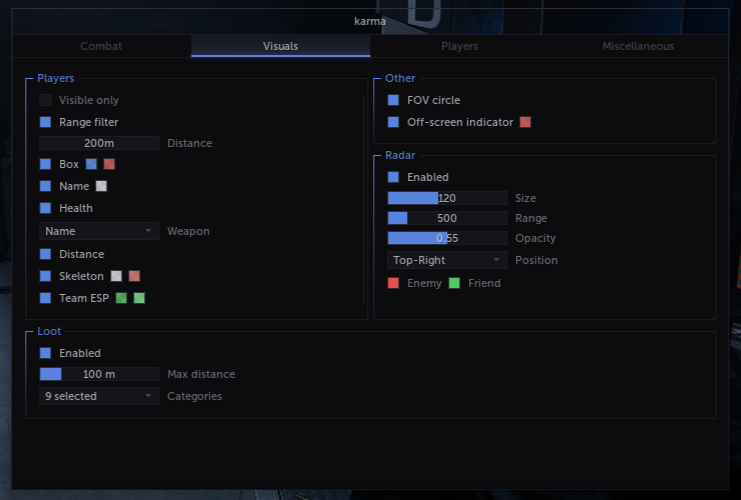Viewport: 741px width, 500px height.
Task: Switch to the Combat tab
Action: (x=101, y=46)
